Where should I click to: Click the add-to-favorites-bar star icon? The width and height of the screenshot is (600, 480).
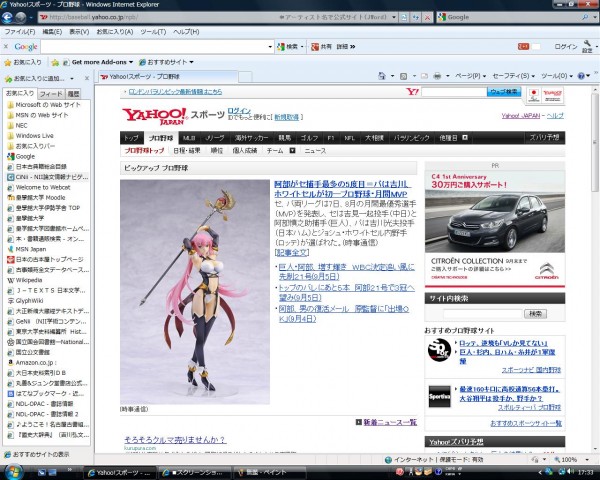[x=55, y=62]
